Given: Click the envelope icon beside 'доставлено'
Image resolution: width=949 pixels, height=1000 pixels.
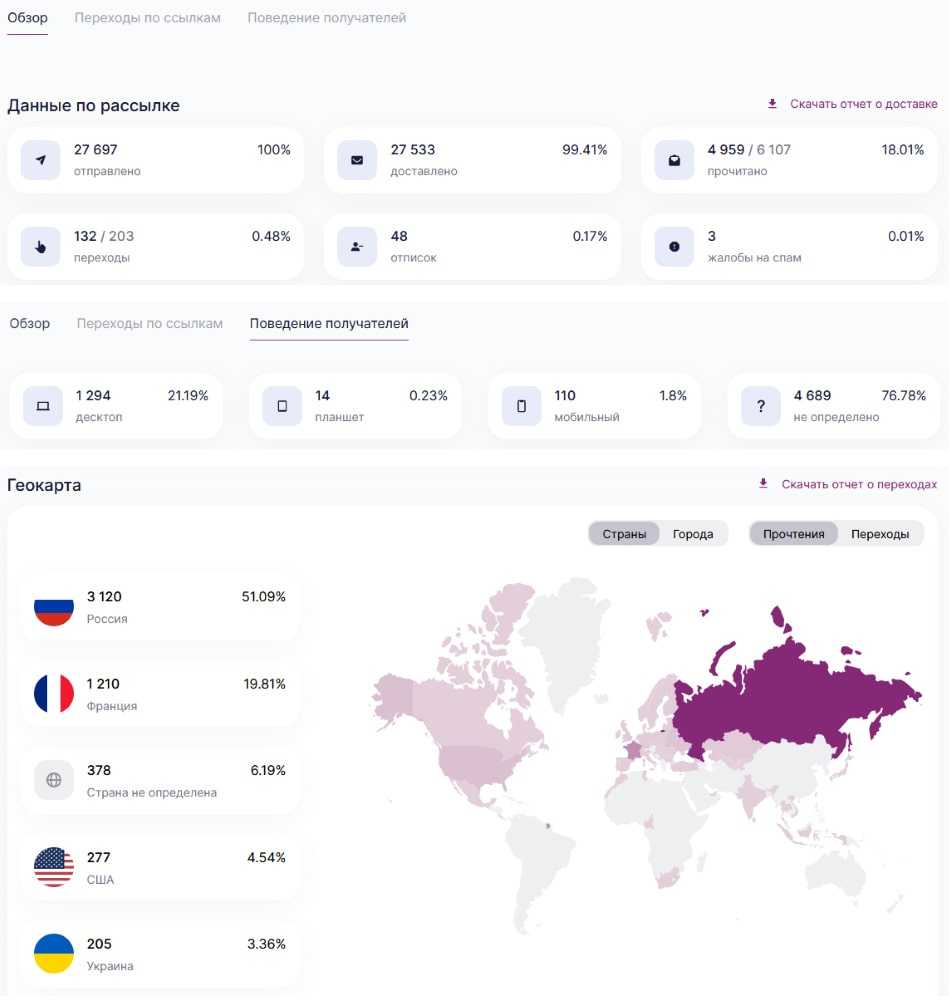Looking at the screenshot, I should (357, 160).
